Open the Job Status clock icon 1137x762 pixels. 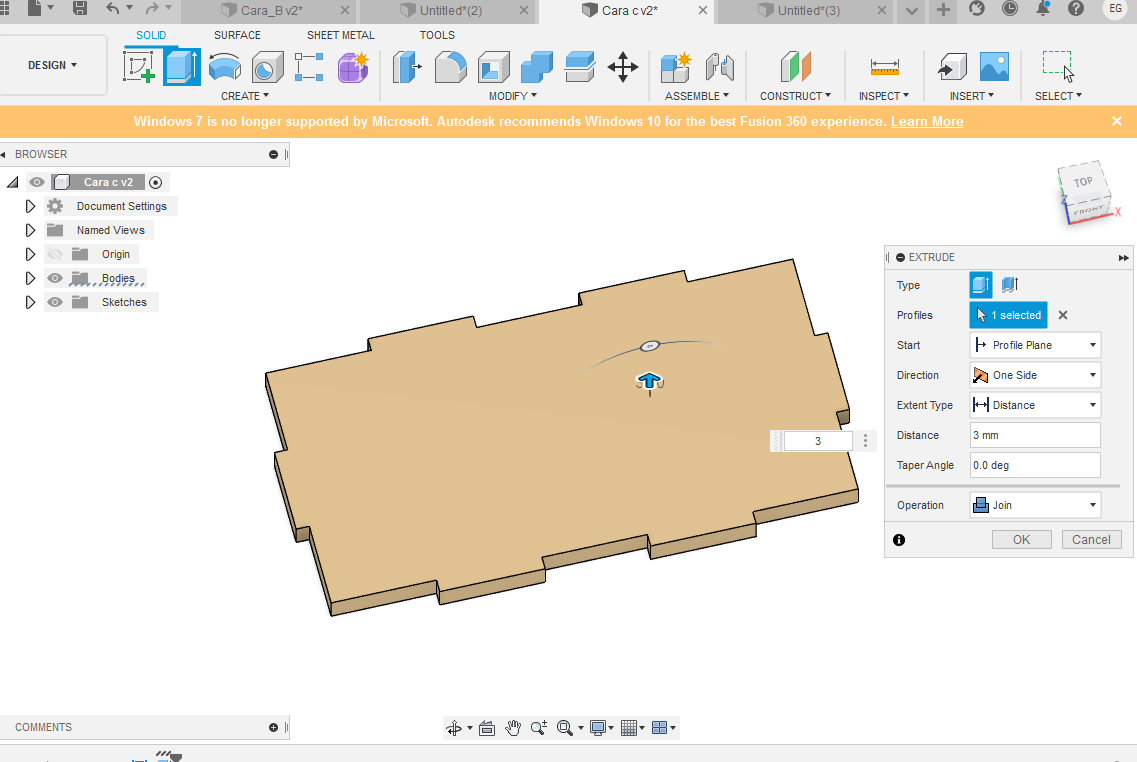[1009, 9]
